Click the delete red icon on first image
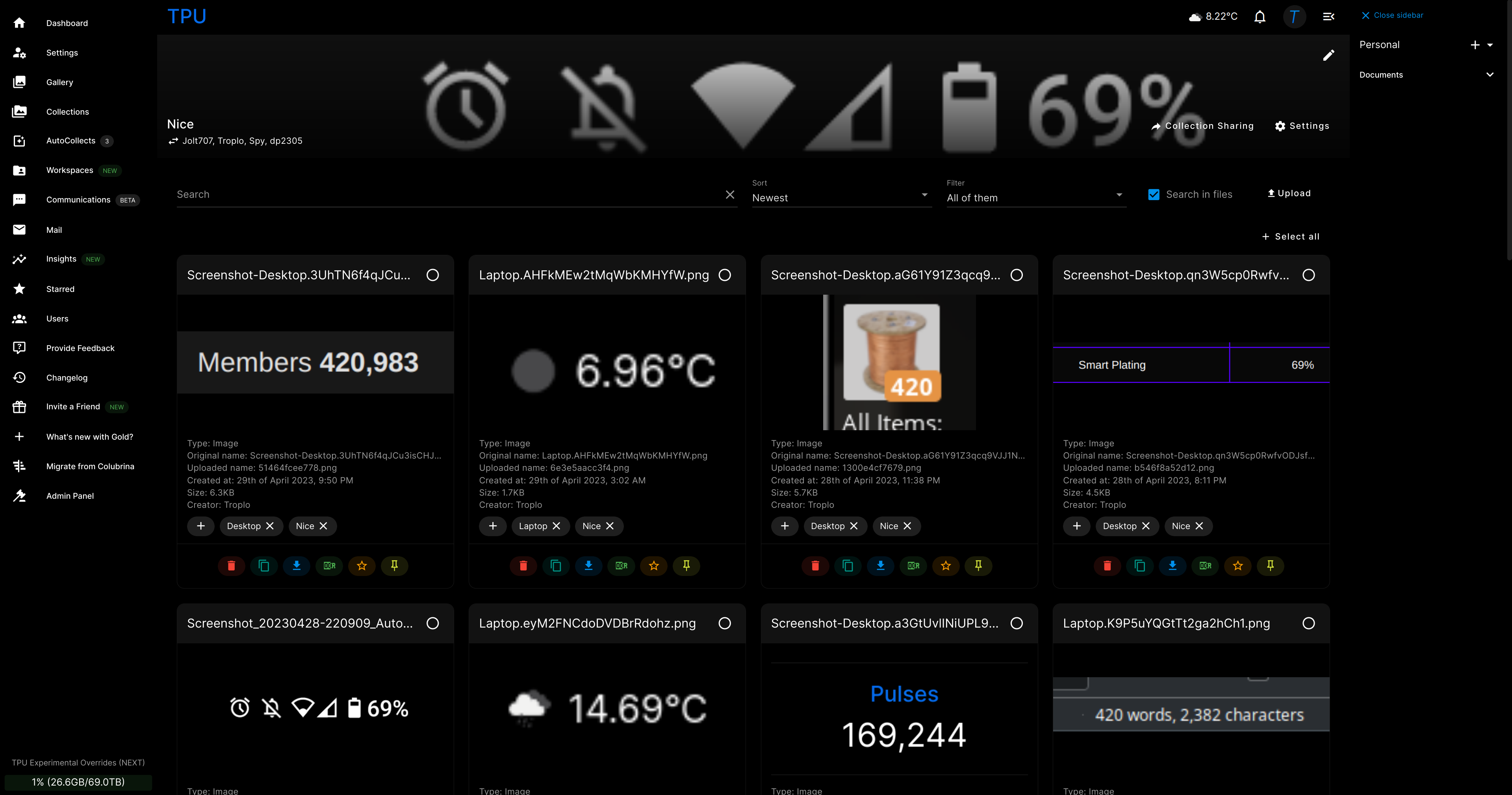Image resolution: width=1512 pixels, height=795 pixels. [x=232, y=565]
